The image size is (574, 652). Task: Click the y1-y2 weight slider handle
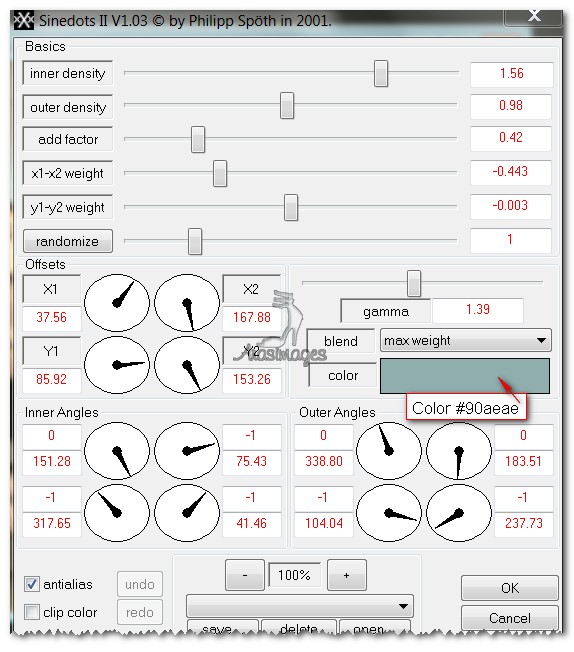[x=291, y=207]
